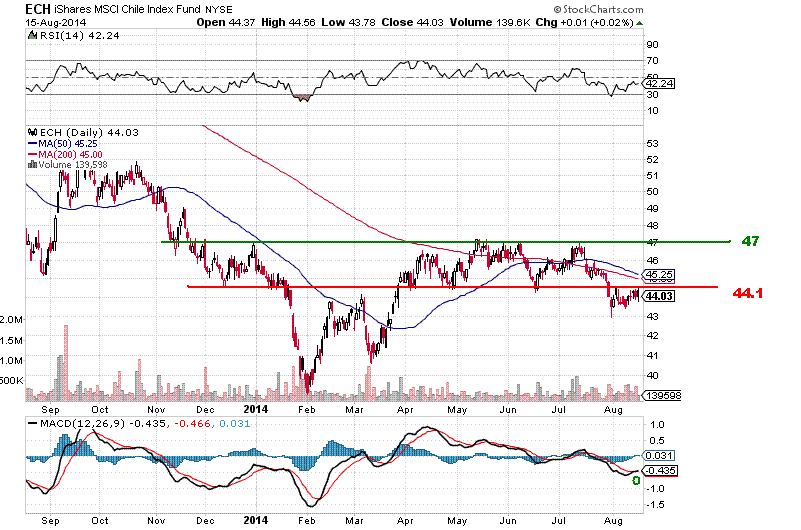
Task: Click the 50 label on the price axis
Action: click(652, 192)
